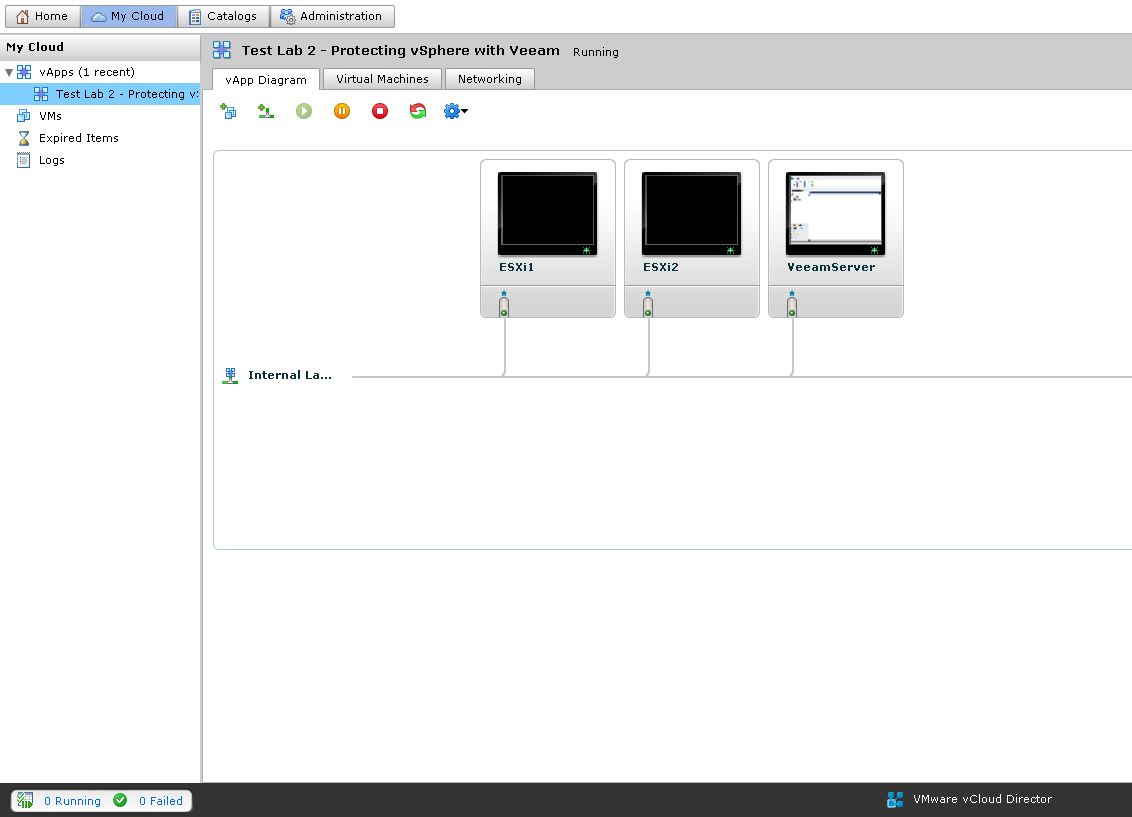This screenshot has height=817, width=1132.
Task: Click the 0 Failed tasks link
Action: pos(160,801)
